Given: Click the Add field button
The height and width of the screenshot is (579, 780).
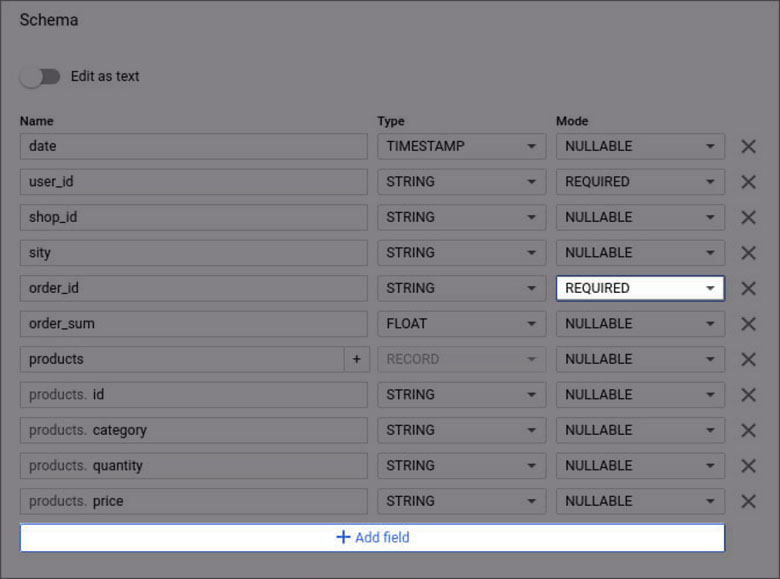Looking at the screenshot, I should pyautogui.click(x=372, y=537).
